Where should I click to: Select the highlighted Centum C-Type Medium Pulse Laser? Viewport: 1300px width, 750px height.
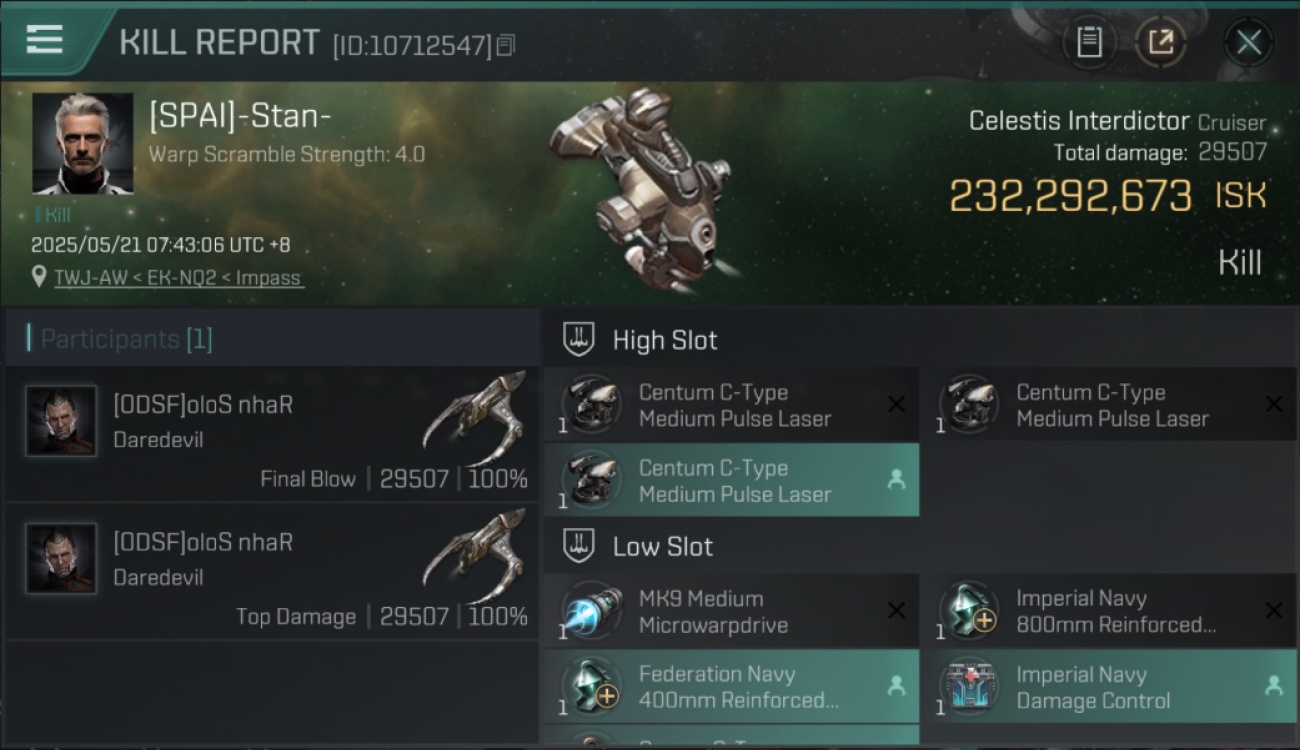731,481
